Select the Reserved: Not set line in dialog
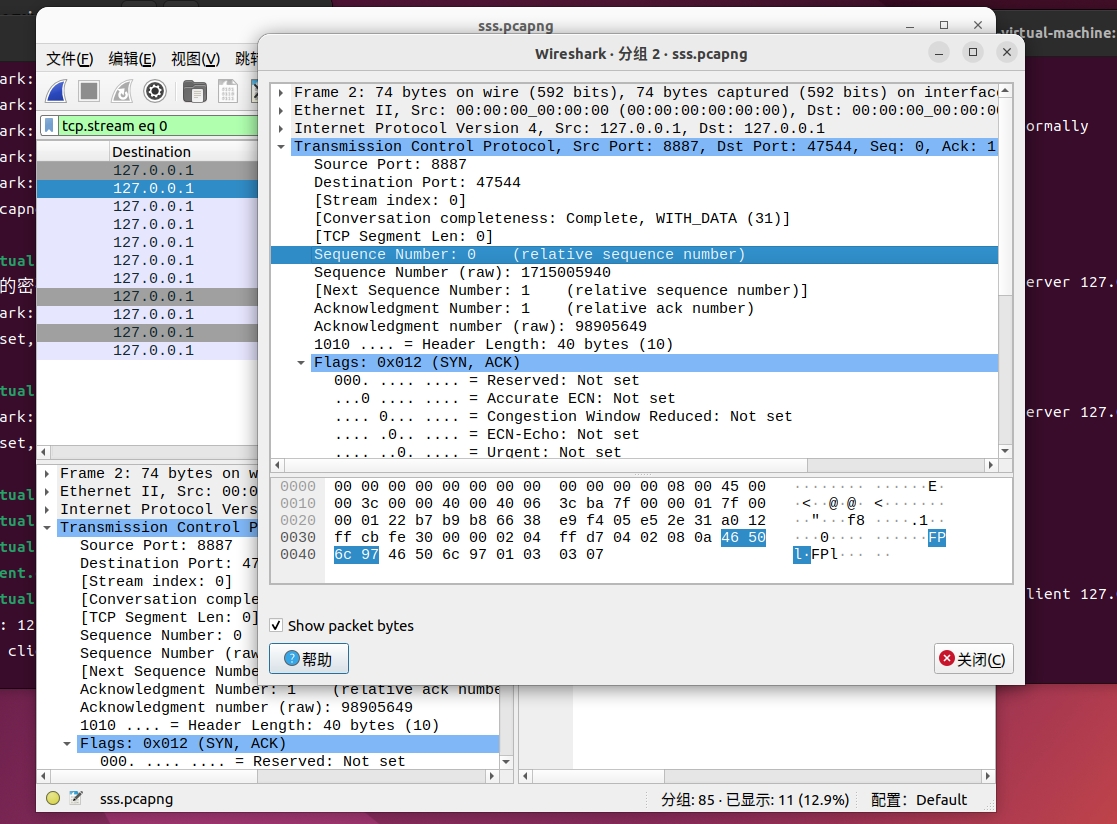This screenshot has width=1117, height=824. coord(487,380)
